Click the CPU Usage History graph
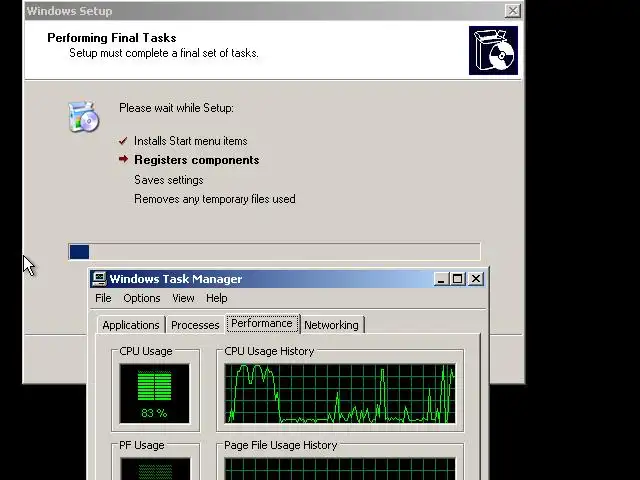This screenshot has width=640, height=480. [340, 393]
